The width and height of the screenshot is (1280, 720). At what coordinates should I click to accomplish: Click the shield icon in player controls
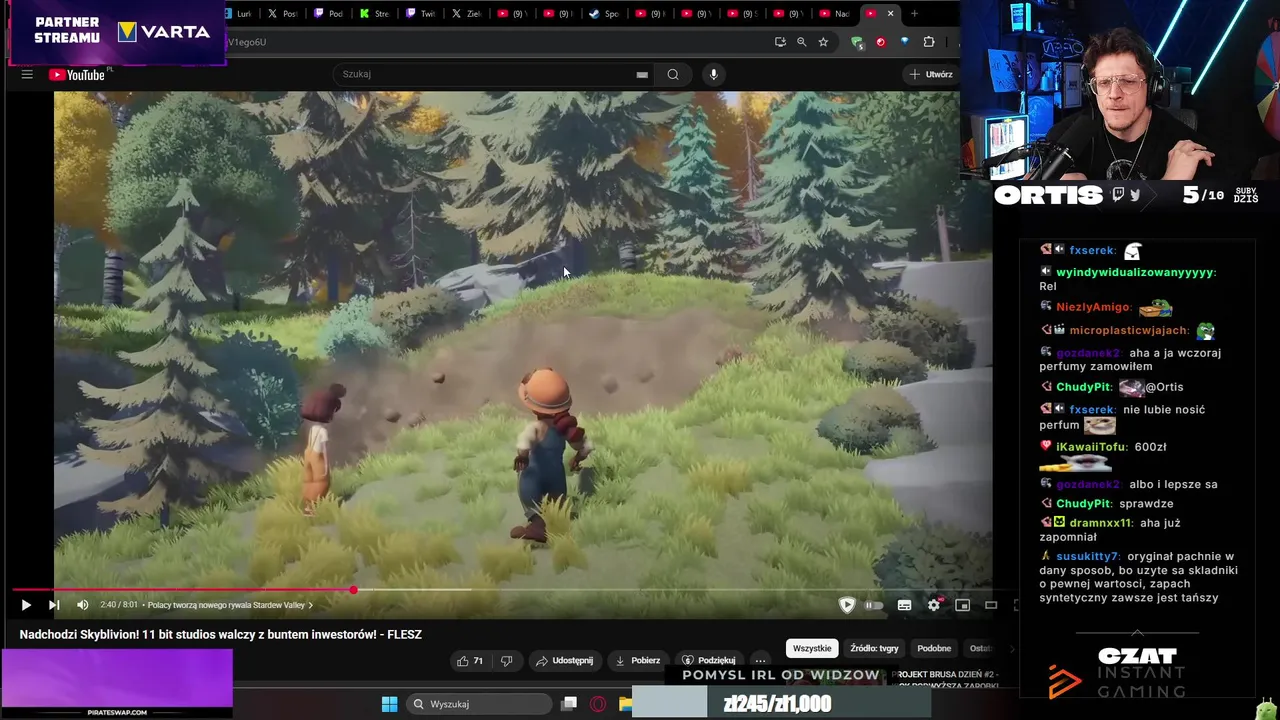(847, 605)
